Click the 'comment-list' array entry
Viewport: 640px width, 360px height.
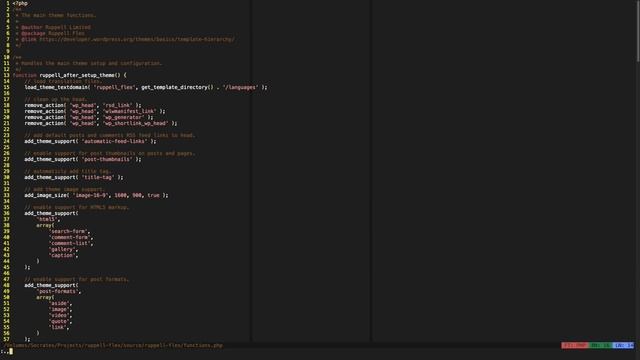(71, 243)
